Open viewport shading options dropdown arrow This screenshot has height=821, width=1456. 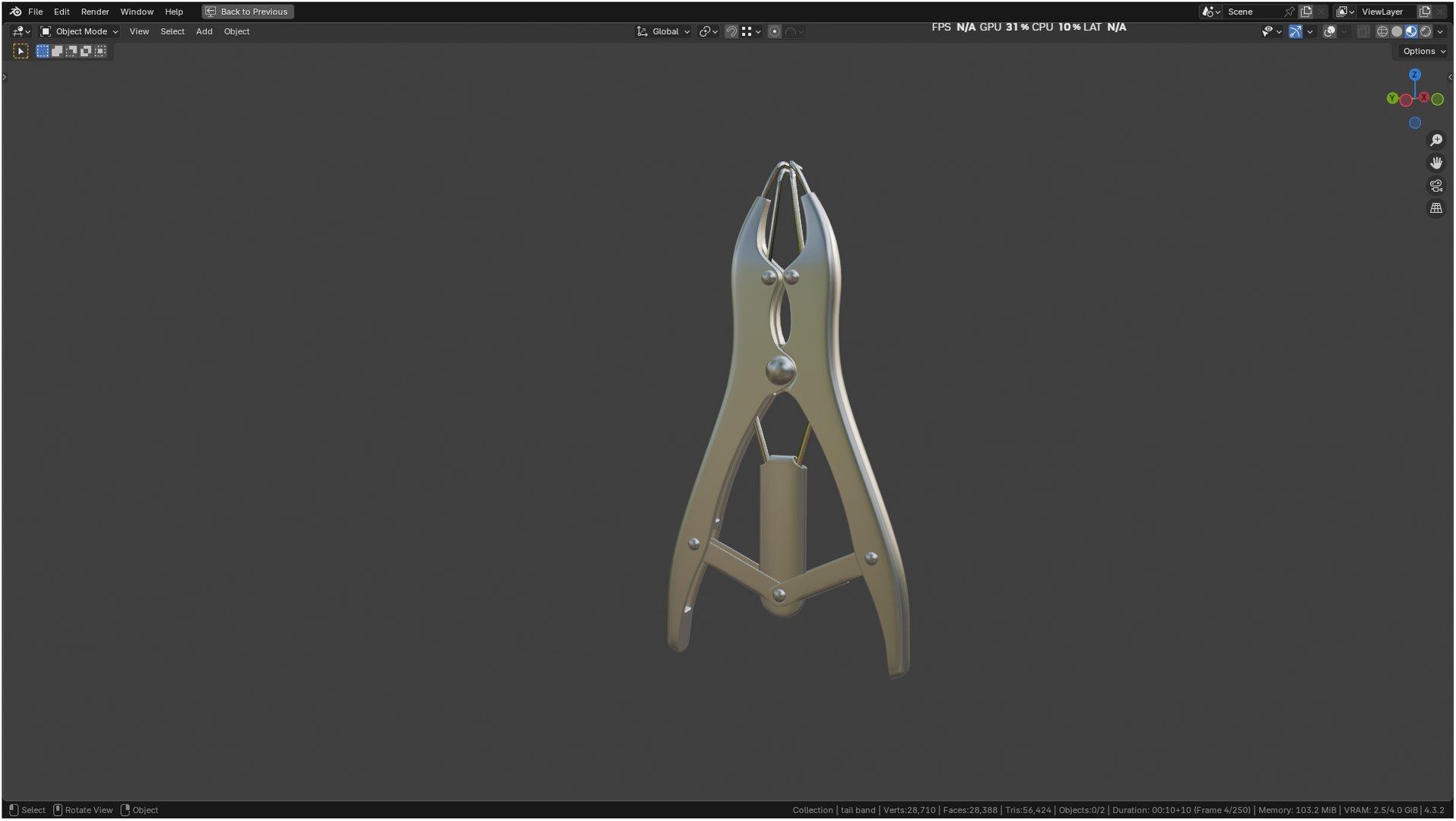pyautogui.click(x=1440, y=31)
